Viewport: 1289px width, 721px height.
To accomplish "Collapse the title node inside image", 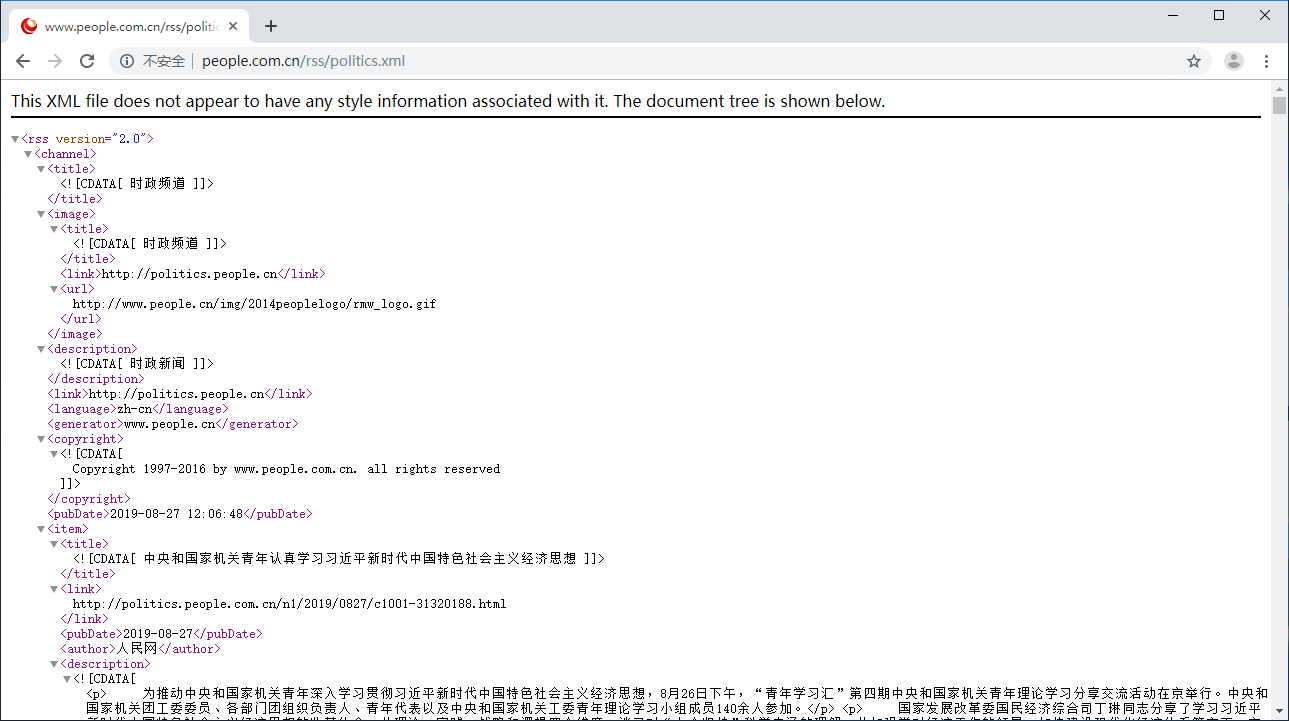I will click(54, 229).
